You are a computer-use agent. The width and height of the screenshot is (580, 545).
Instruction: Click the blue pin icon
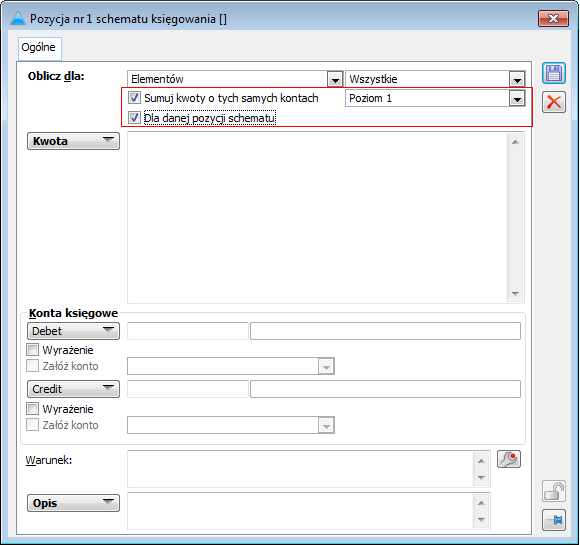point(554,520)
